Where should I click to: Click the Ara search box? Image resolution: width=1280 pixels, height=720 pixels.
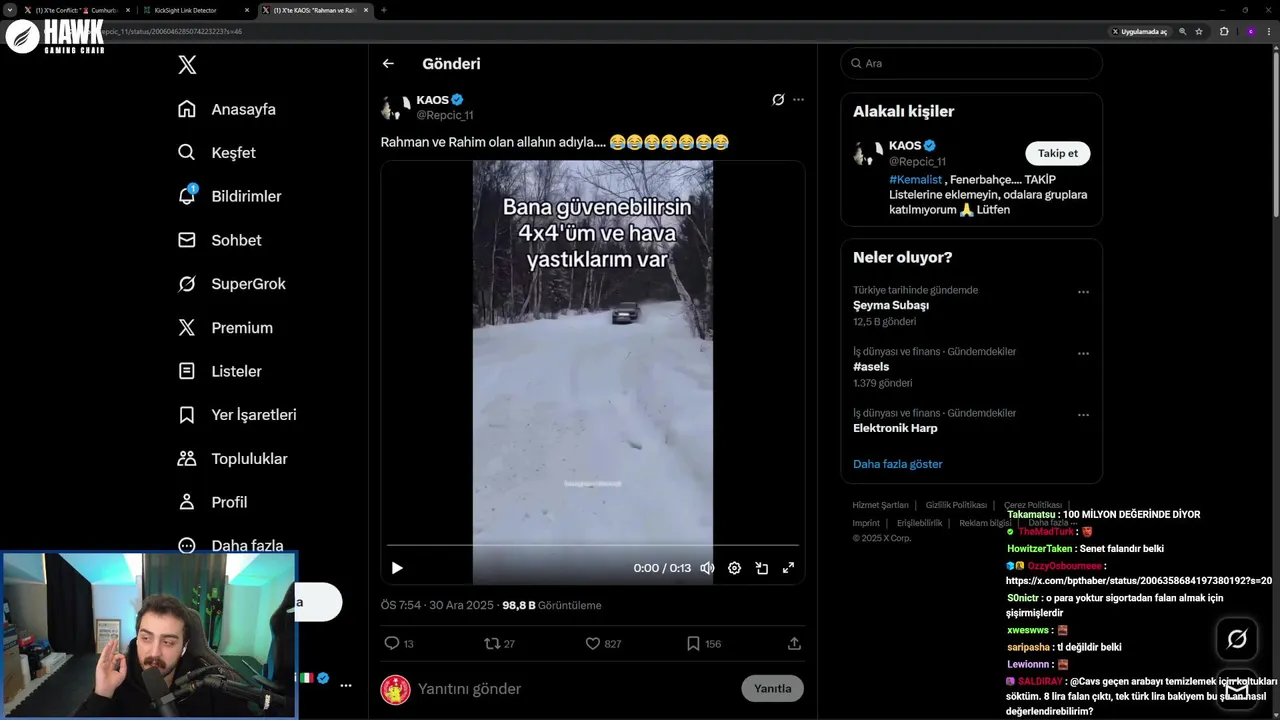click(x=972, y=63)
